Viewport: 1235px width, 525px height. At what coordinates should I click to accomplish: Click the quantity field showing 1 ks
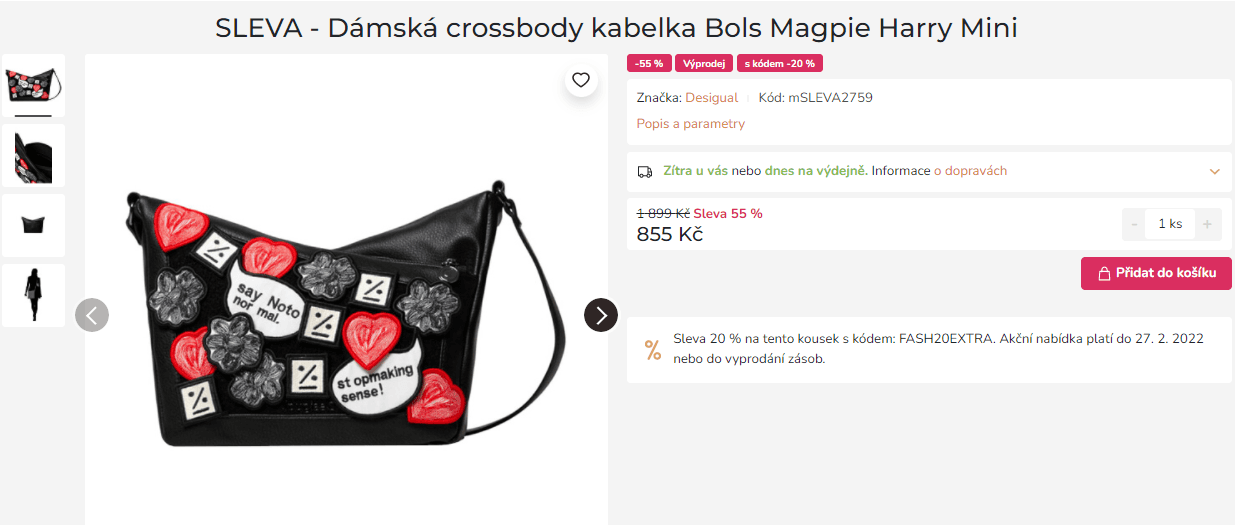tap(1171, 224)
